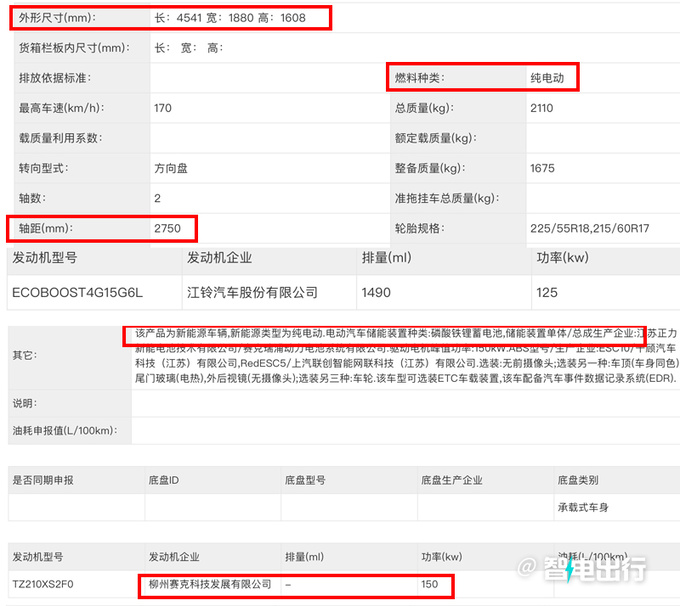Select power value 125
The height and width of the screenshot is (606, 680).
[x=547, y=293]
